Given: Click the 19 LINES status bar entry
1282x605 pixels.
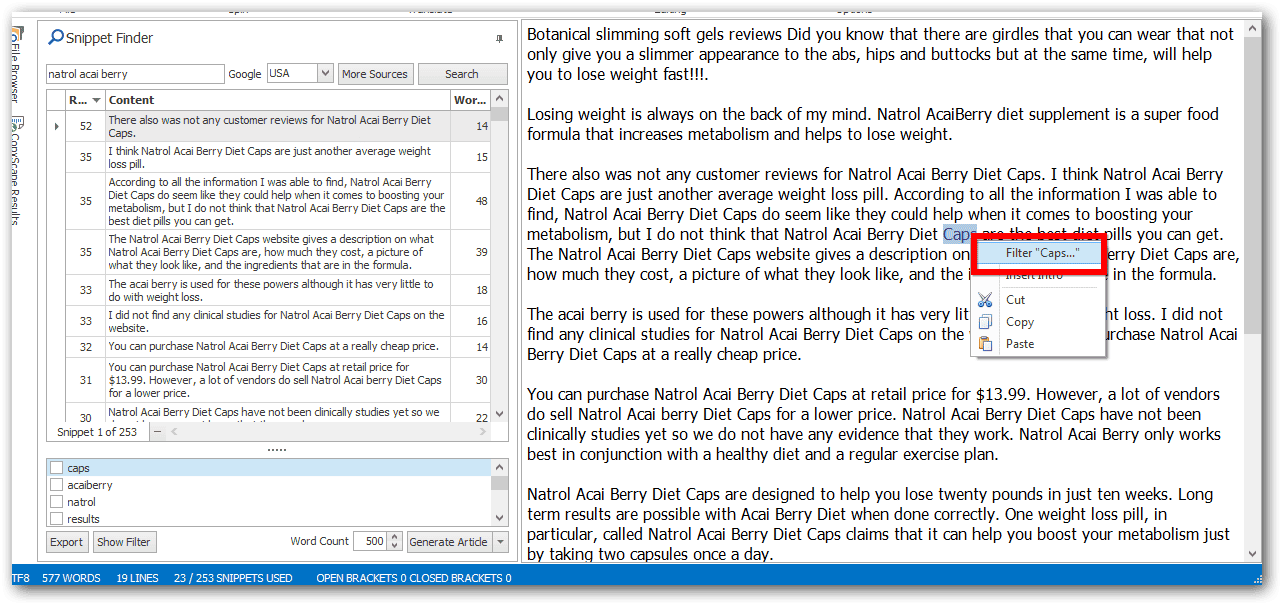Looking at the screenshot, I should pos(137,578).
